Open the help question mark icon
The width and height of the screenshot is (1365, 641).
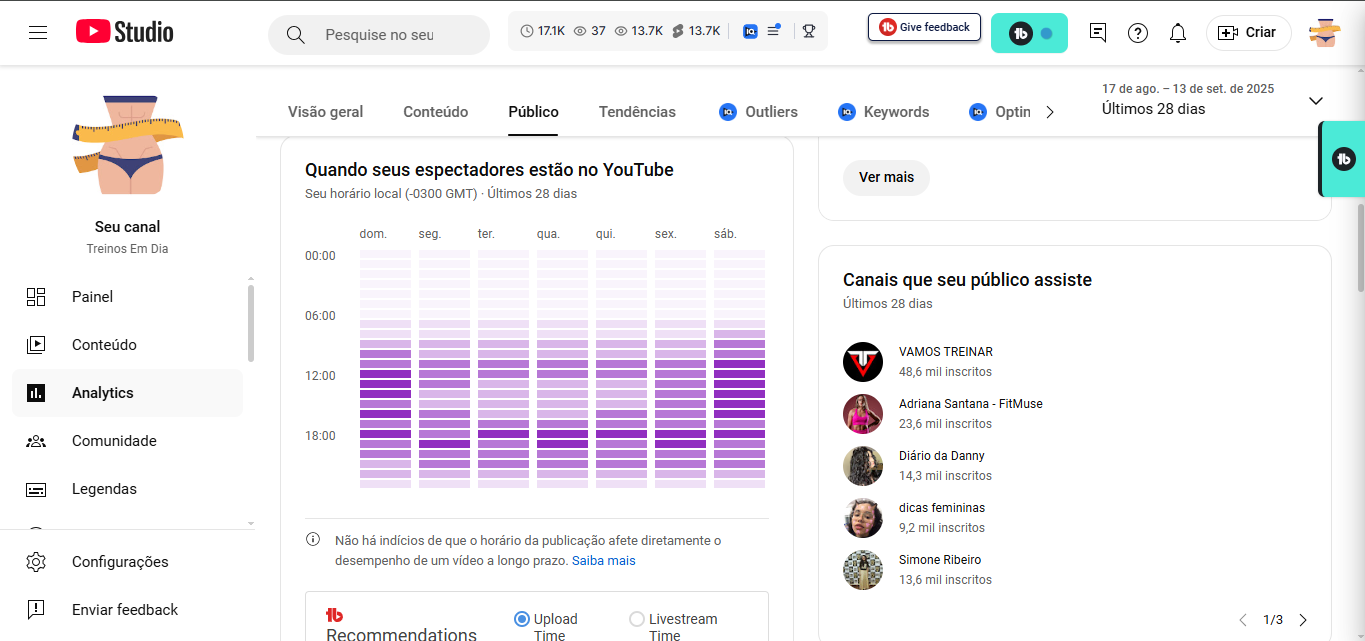(x=1138, y=33)
